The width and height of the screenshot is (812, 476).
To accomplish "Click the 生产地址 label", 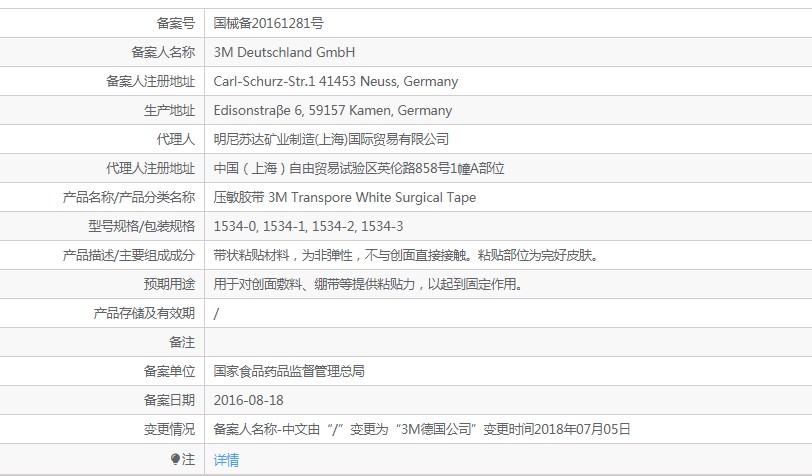I will (x=169, y=110).
